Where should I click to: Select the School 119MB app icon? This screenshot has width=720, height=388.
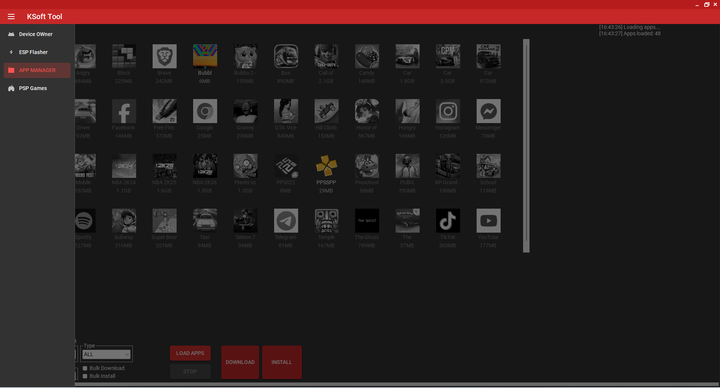coord(488,166)
